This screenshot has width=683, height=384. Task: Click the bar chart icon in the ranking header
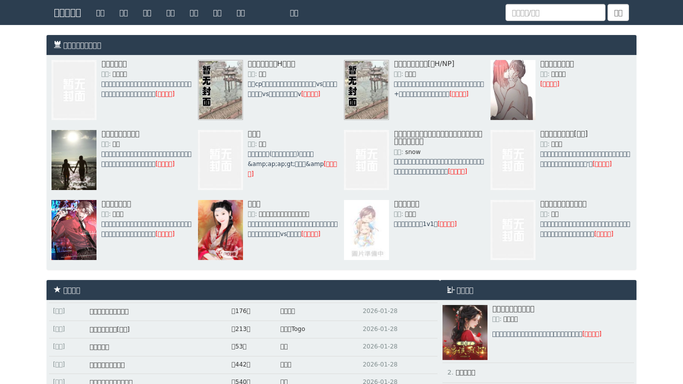pos(450,290)
